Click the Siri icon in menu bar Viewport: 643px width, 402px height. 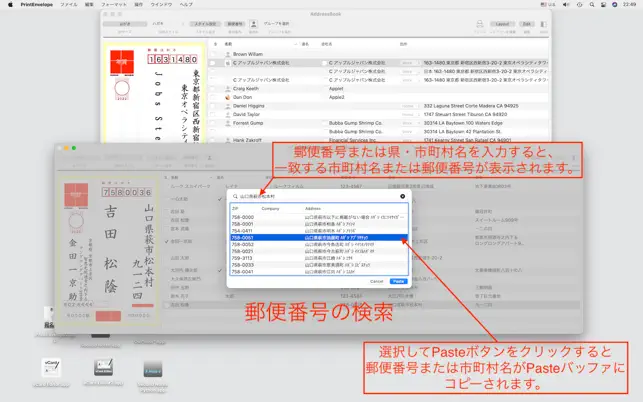614,5
